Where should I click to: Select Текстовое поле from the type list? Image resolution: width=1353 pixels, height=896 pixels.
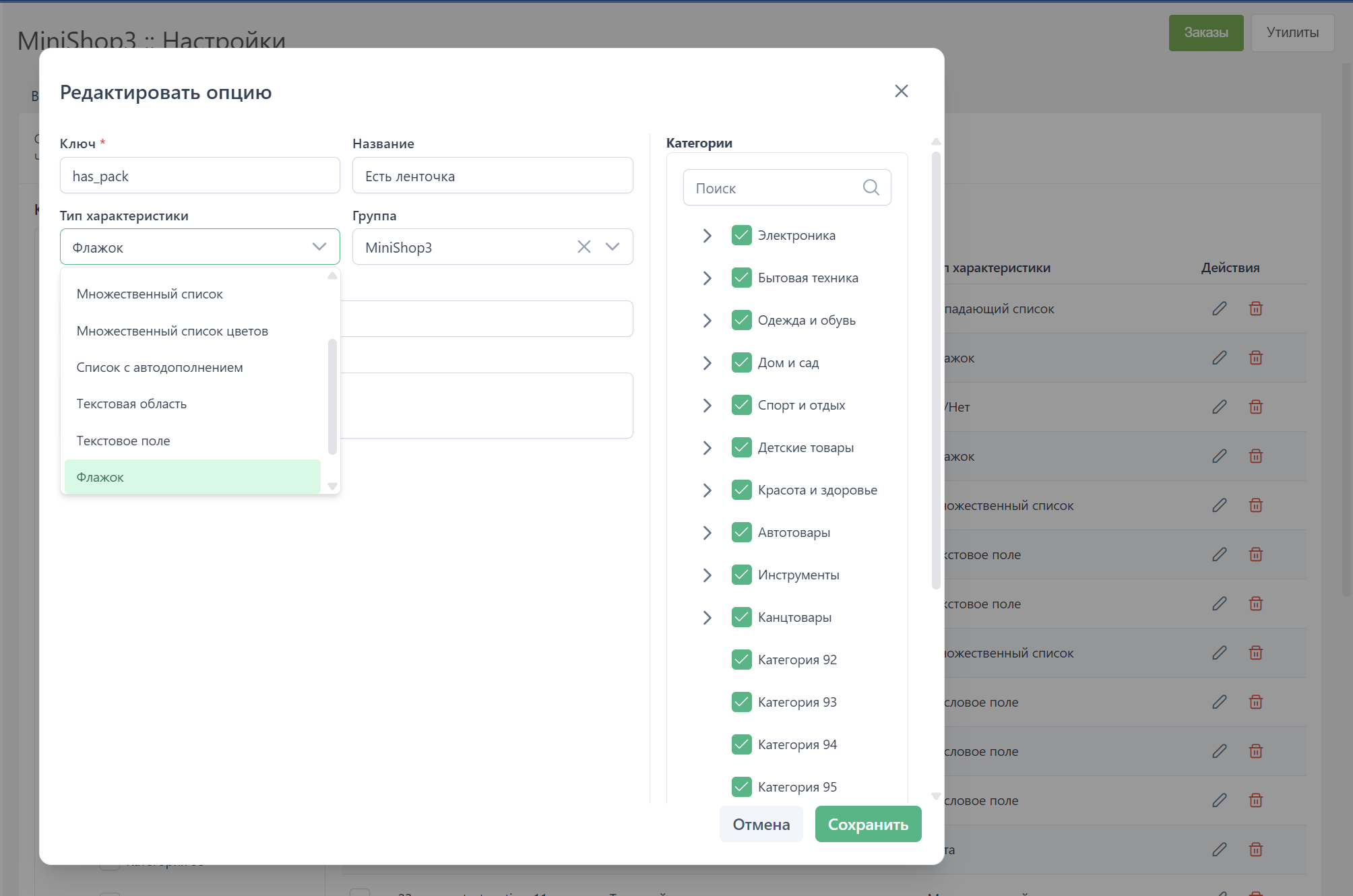click(123, 441)
